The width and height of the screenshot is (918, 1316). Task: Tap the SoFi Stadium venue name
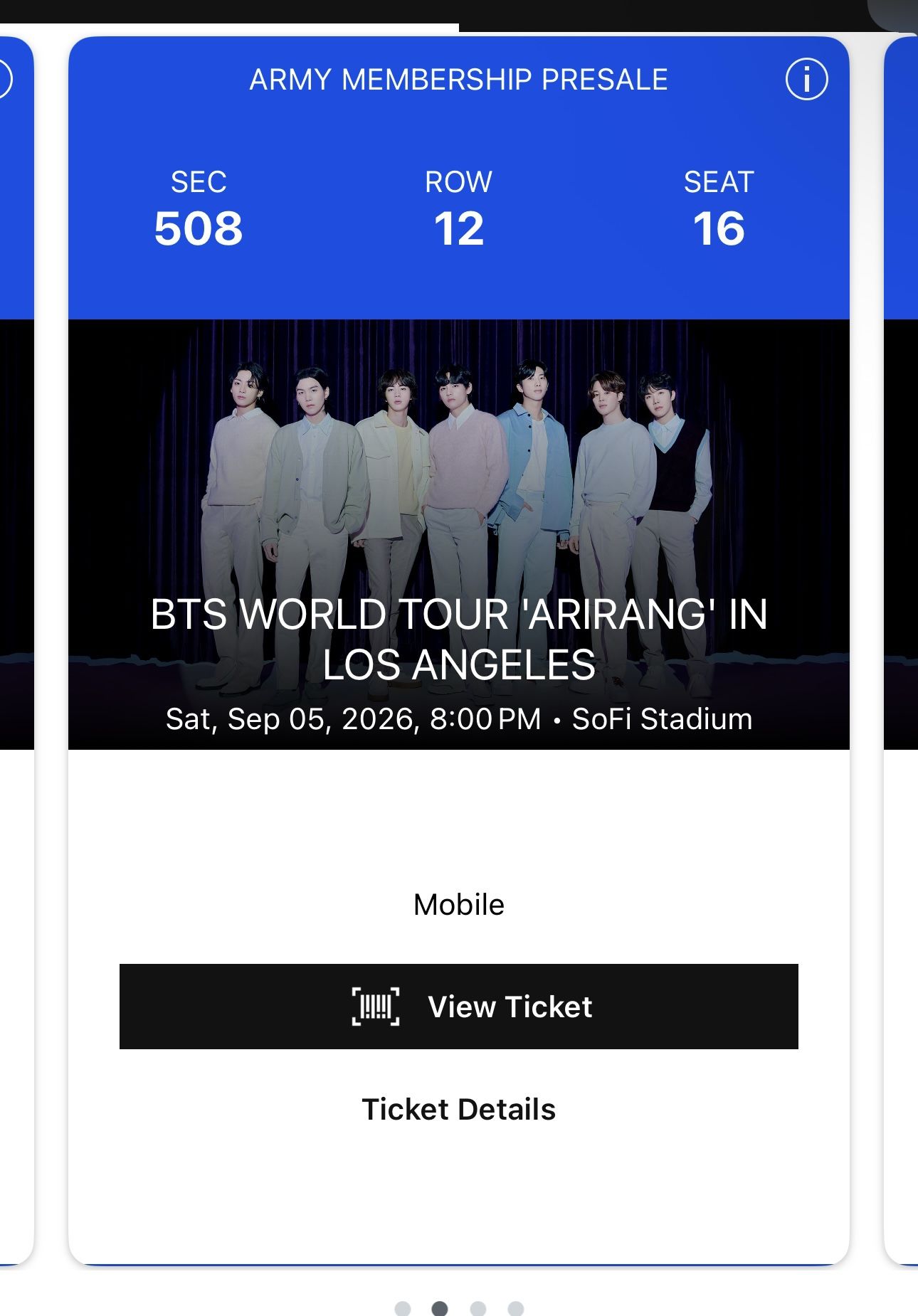pyautogui.click(x=662, y=719)
